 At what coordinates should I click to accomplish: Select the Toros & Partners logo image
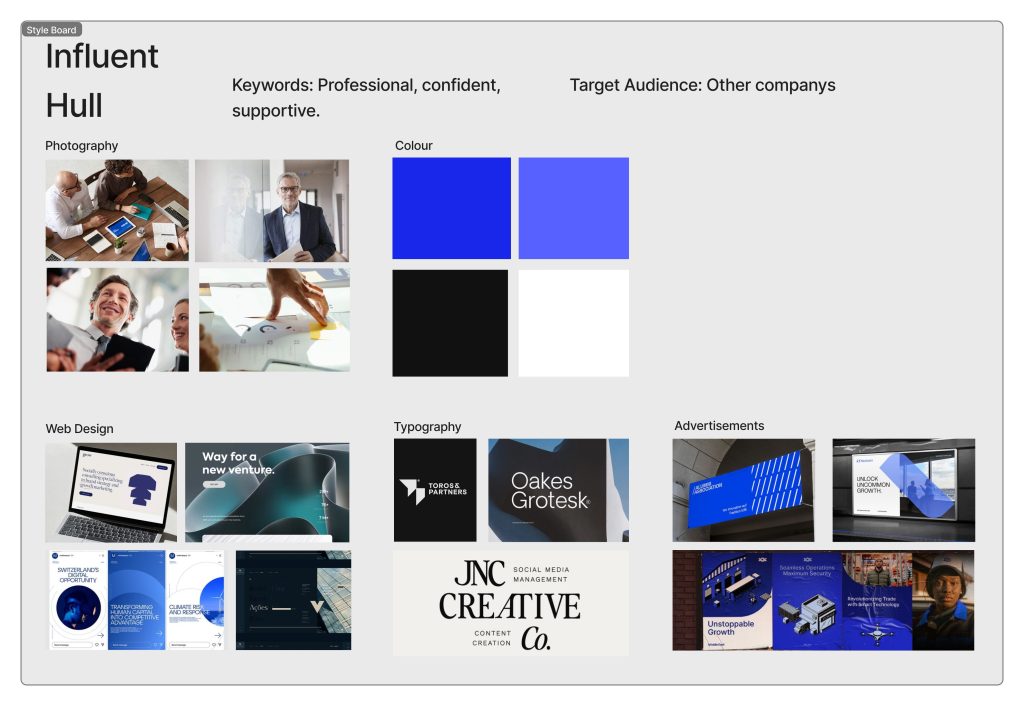[x=435, y=490]
